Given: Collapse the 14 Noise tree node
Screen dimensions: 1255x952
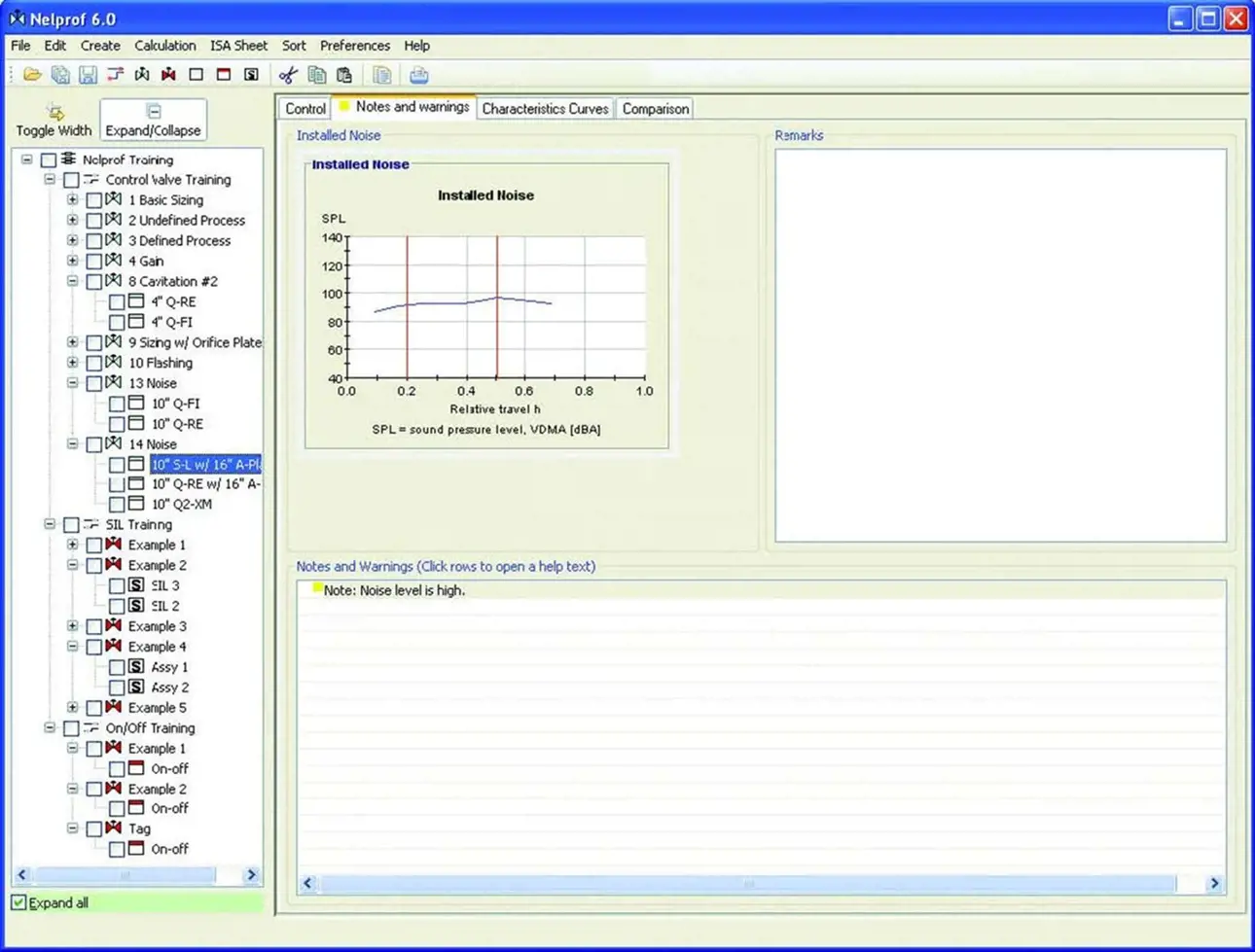Looking at the screenshot, I should [73, 444].
